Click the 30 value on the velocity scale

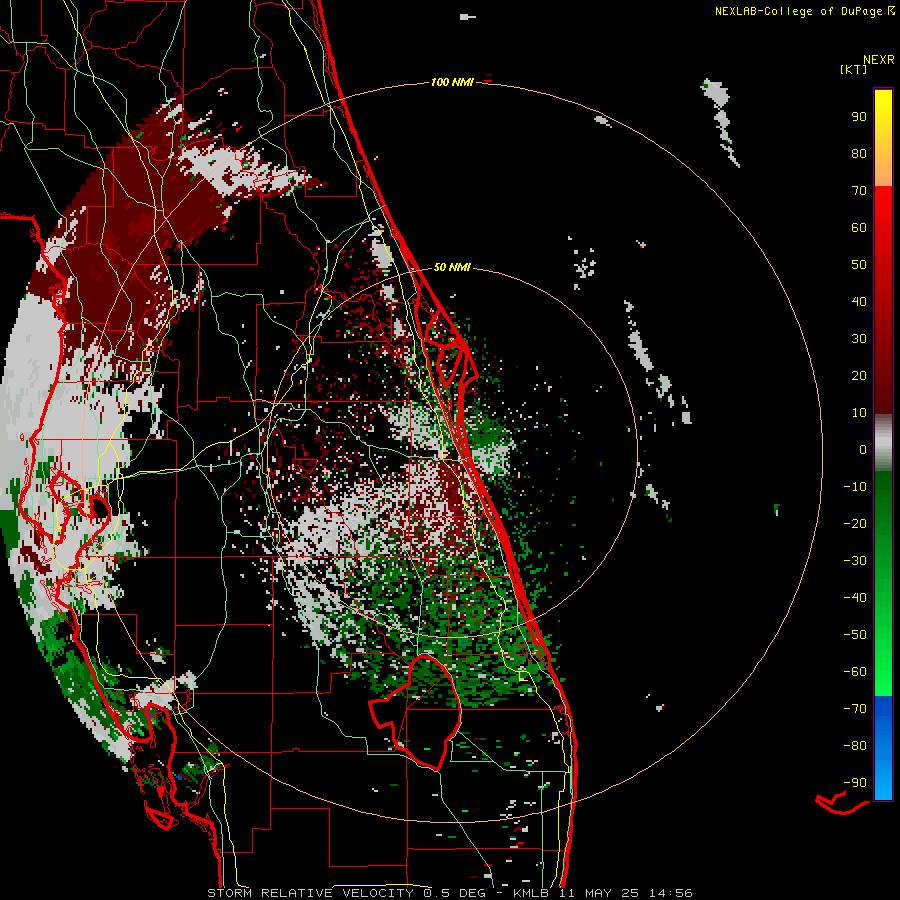coord(859,339)
